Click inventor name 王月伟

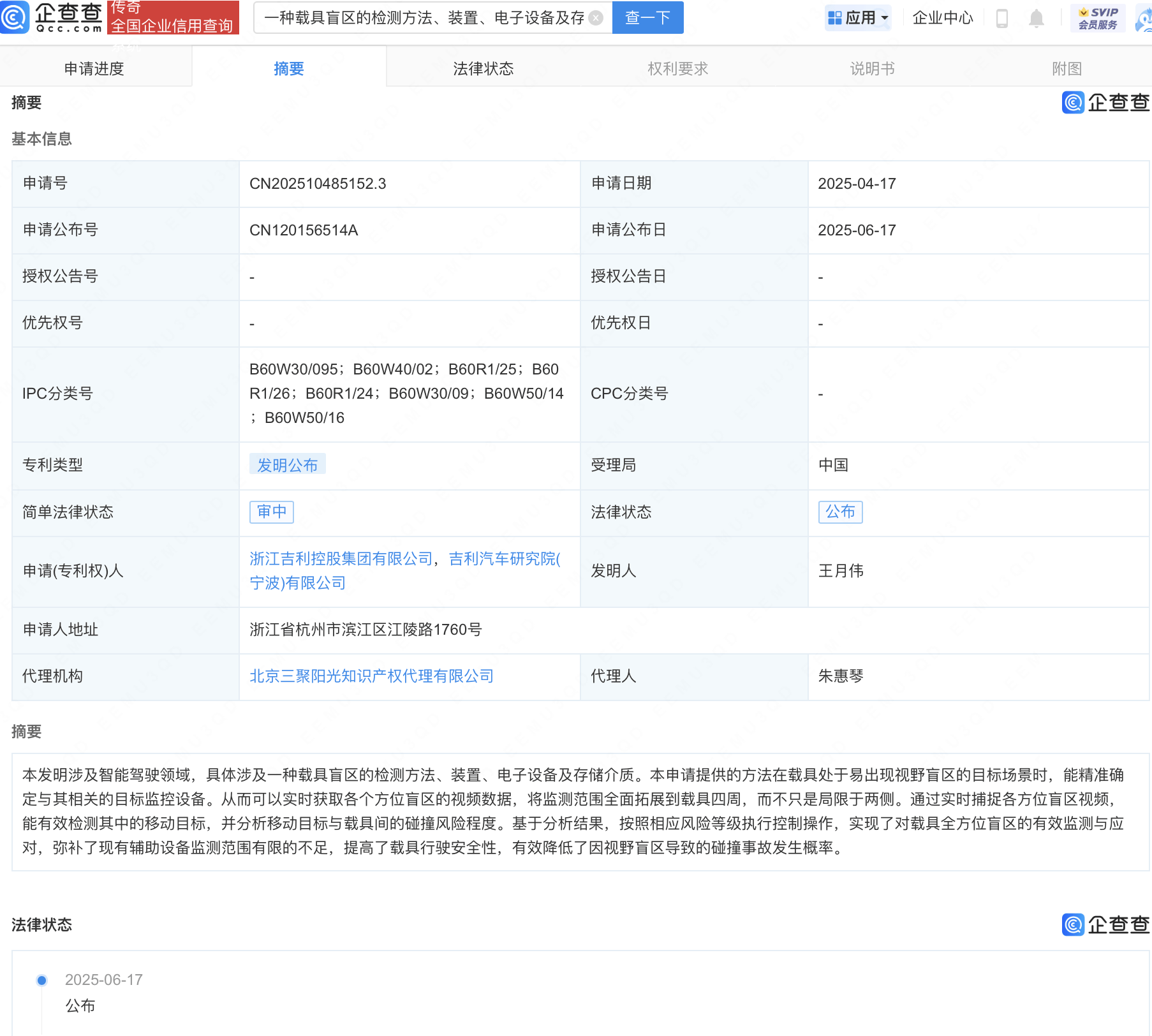841,571
